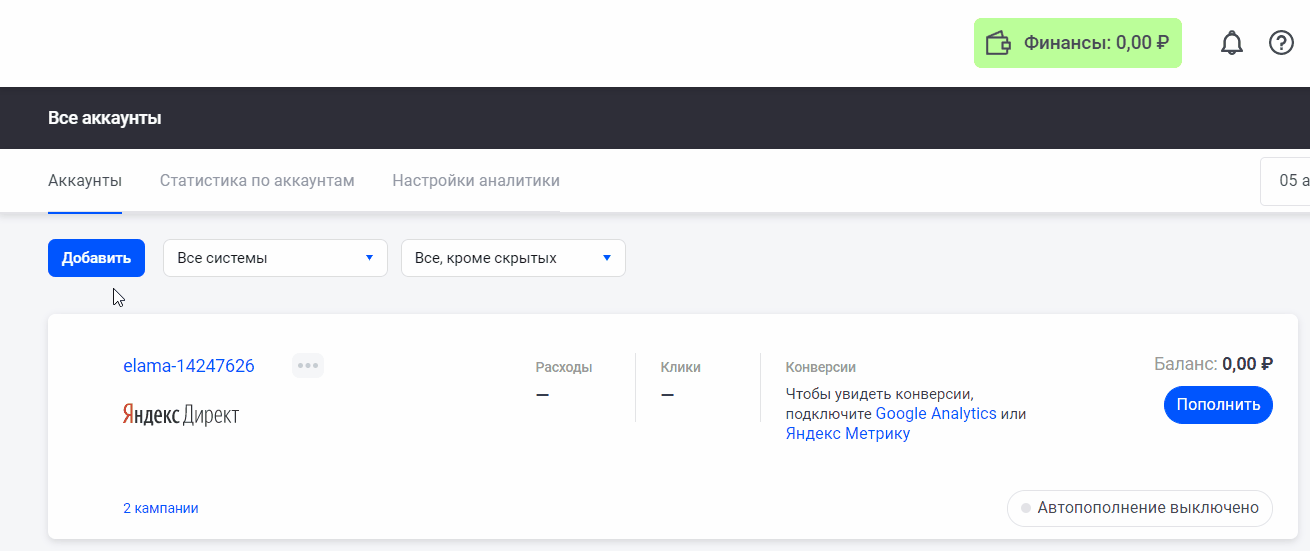Expand the Все, кроме скрытых filter
Screen dimensions: 1310x551
pos(513,258)
